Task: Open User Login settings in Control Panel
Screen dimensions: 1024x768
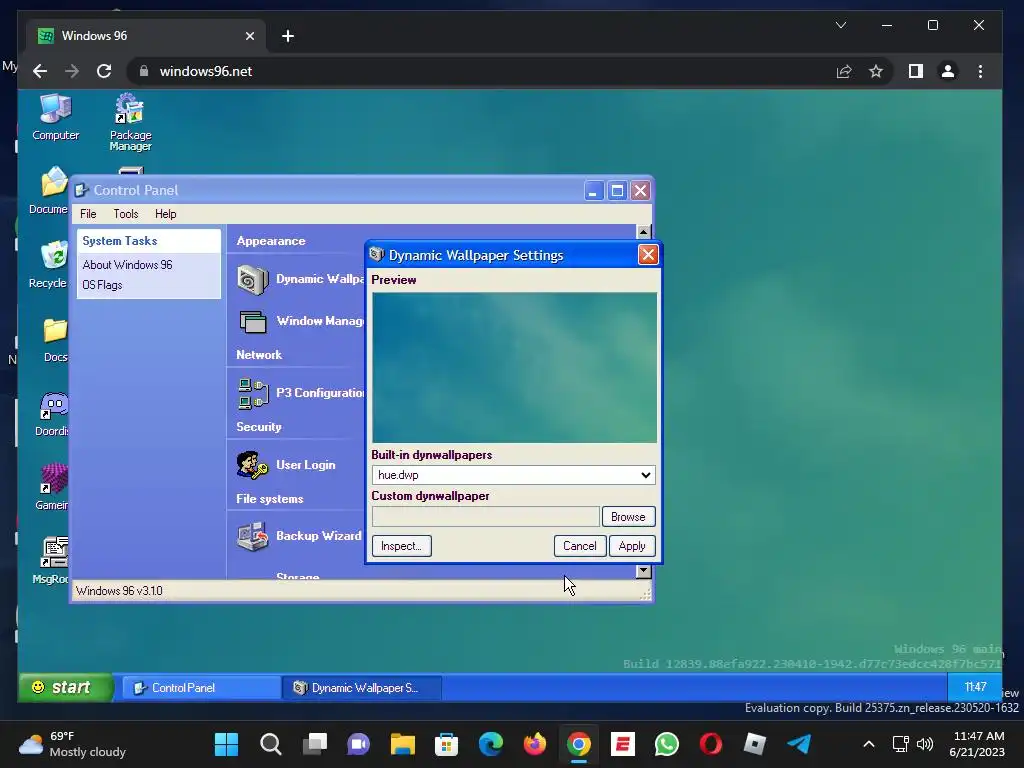Action: click(287, 465)
